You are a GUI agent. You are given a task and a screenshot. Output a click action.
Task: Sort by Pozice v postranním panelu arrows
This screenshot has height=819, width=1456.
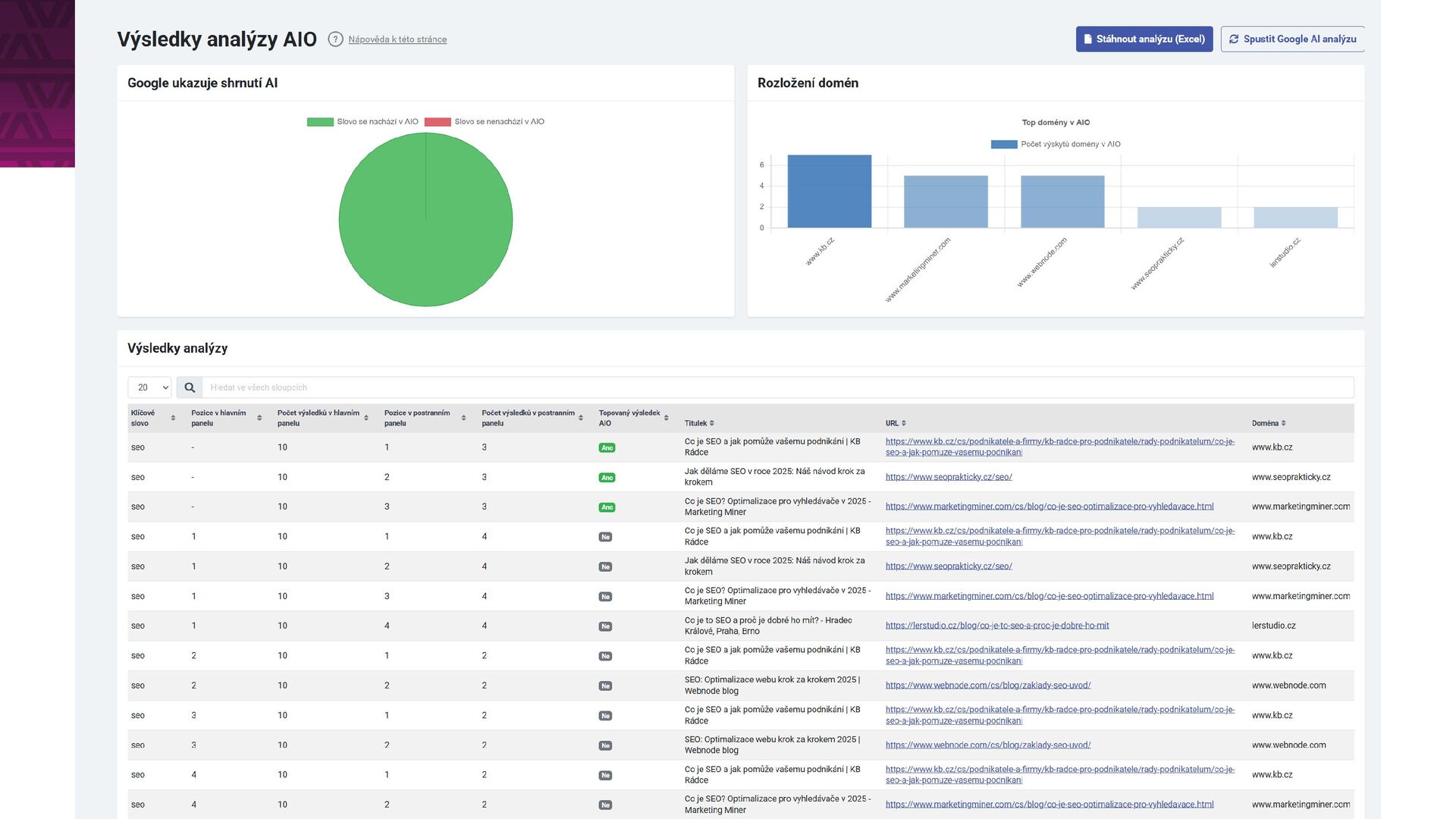[463, 418]
